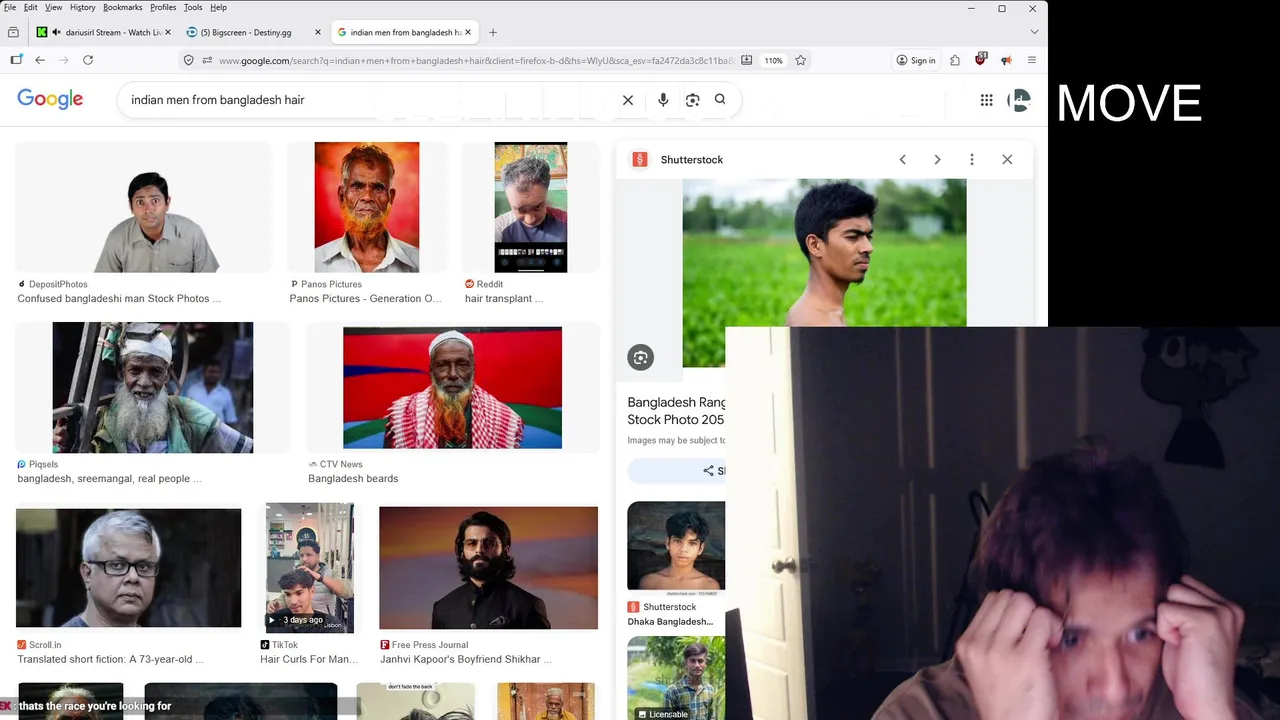Open Shutterstock source in preview panel header
1280x720 pixels.
click(677, 160)
